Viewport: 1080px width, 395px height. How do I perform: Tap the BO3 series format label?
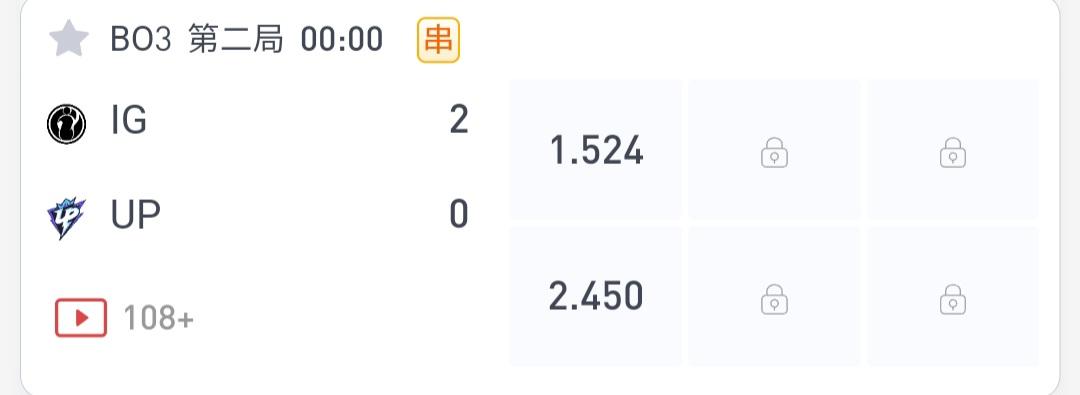tap(141, 40)
